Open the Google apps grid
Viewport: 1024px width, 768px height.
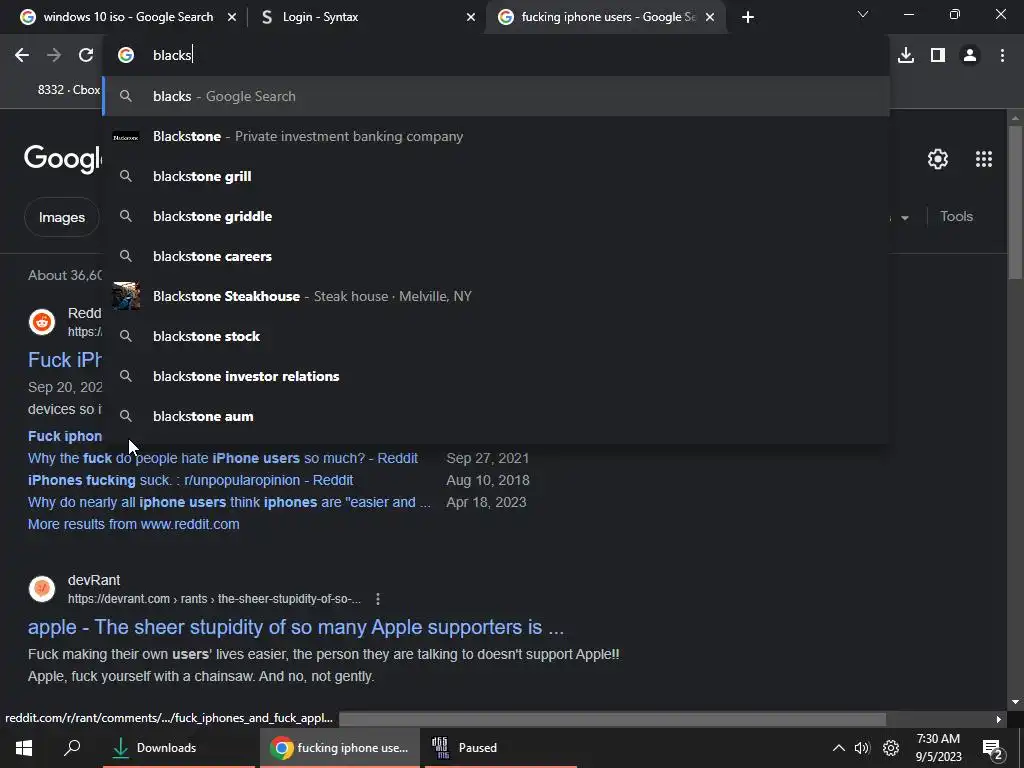pyautogui.click(x=984, y=159)
